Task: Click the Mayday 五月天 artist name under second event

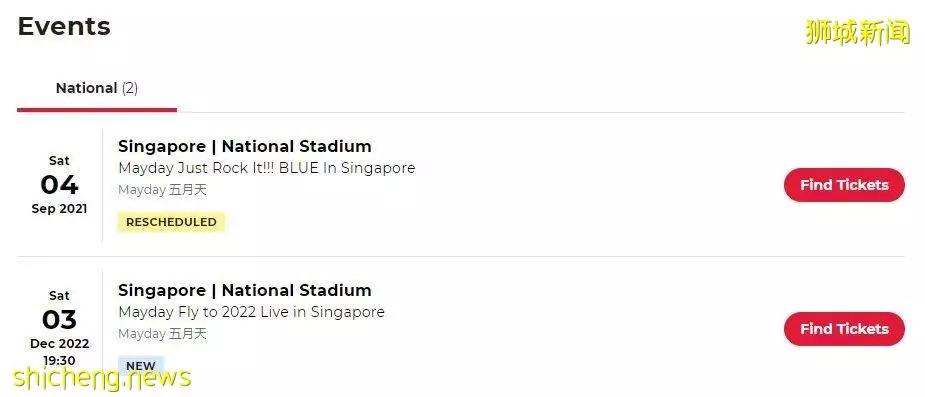Action: tap(162, 334)
